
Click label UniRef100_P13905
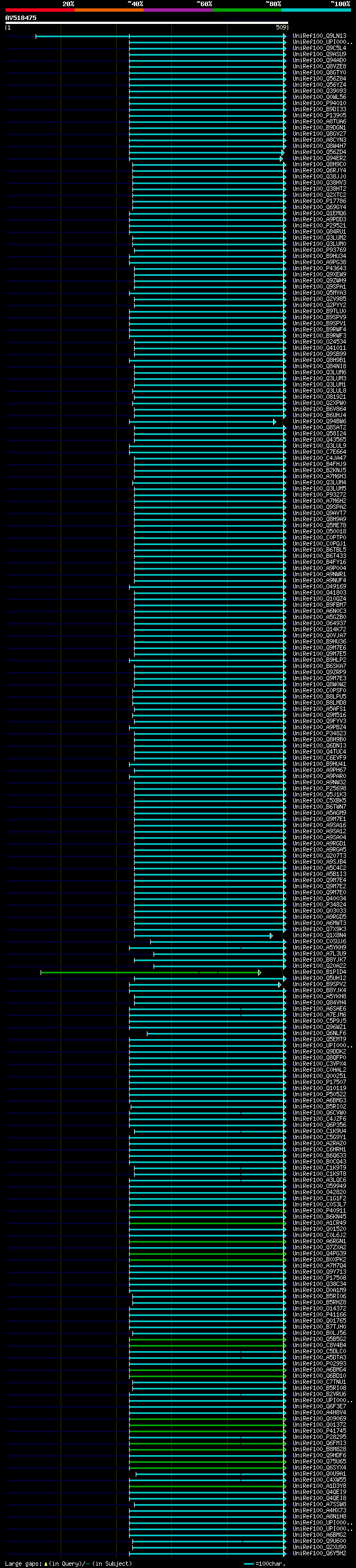point(319,115)
